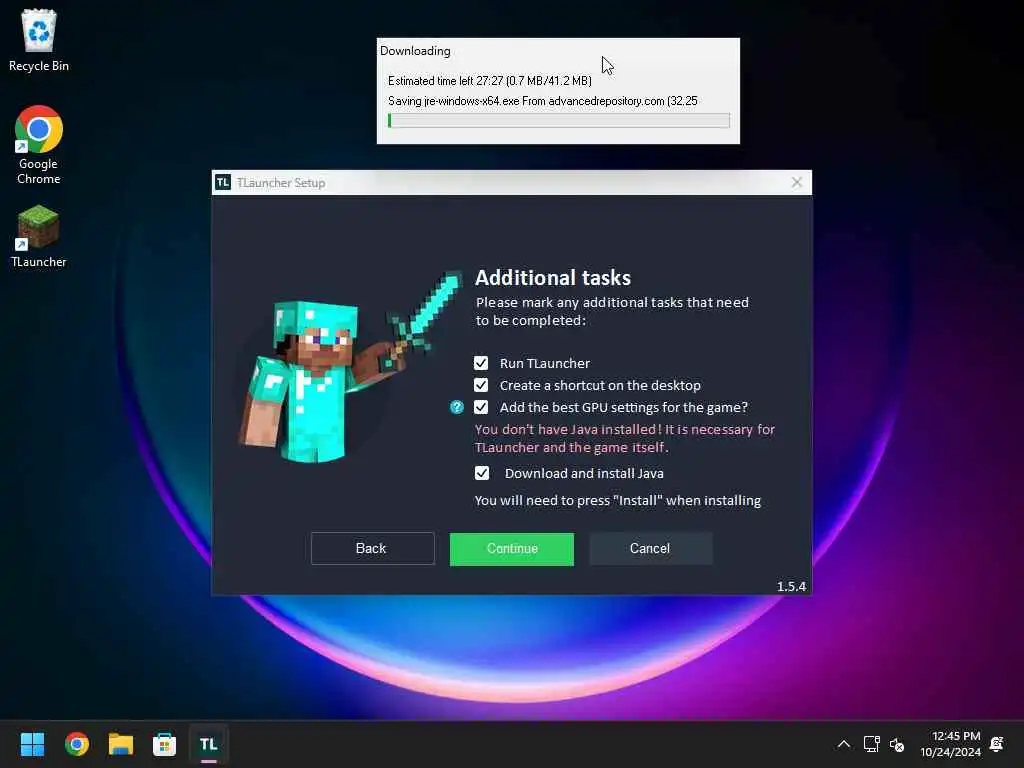Open the network status tray icon
Viewport: 1024px width, 768px height.
click(871, 744)
